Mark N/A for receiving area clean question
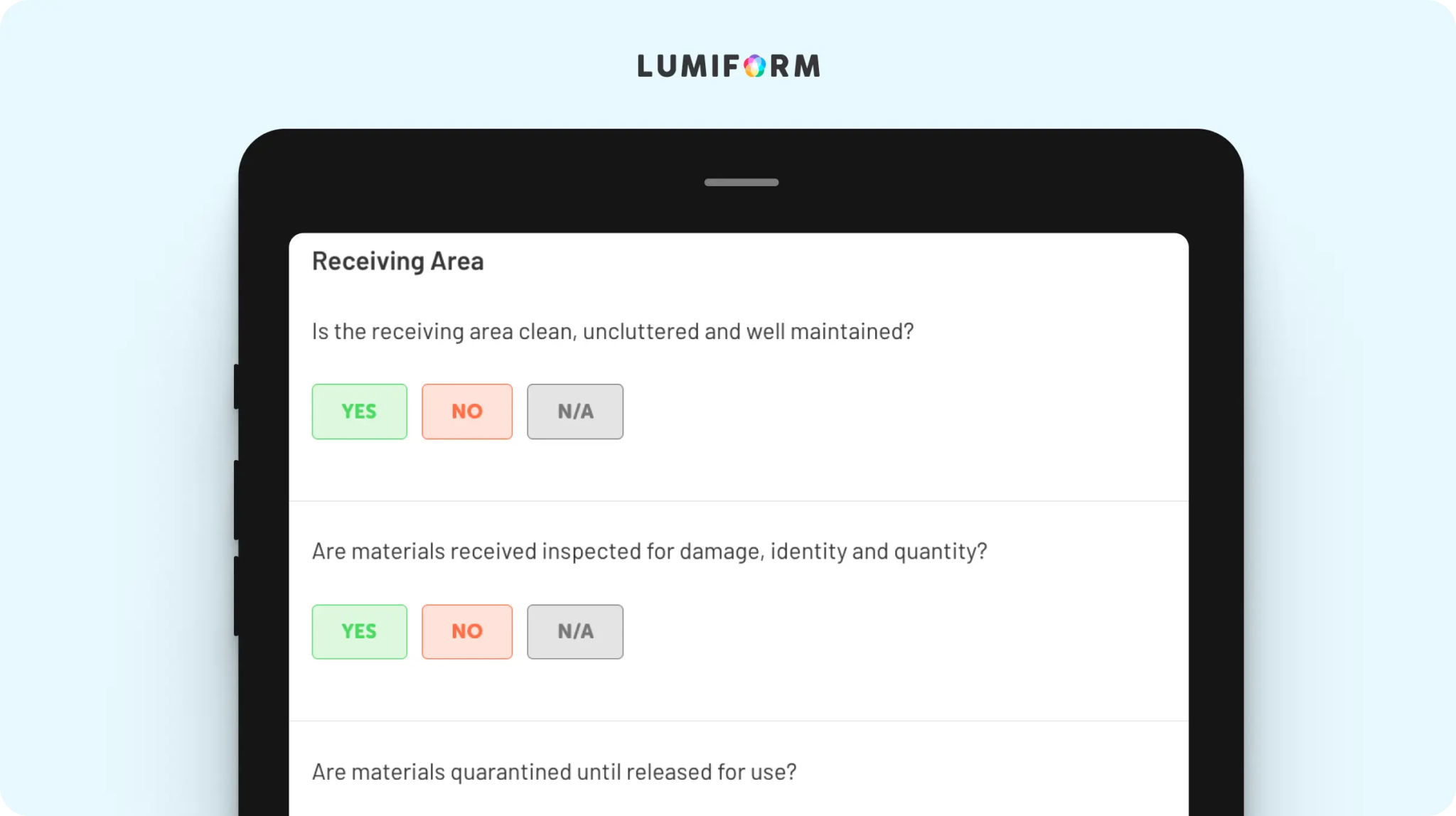The width and height of the screenshot is (1456, 816). 575,412
